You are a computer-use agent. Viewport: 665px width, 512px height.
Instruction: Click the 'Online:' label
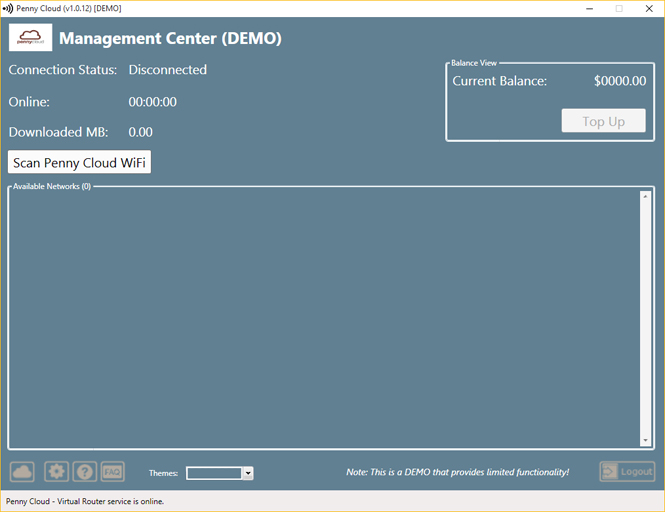point(29,102)
